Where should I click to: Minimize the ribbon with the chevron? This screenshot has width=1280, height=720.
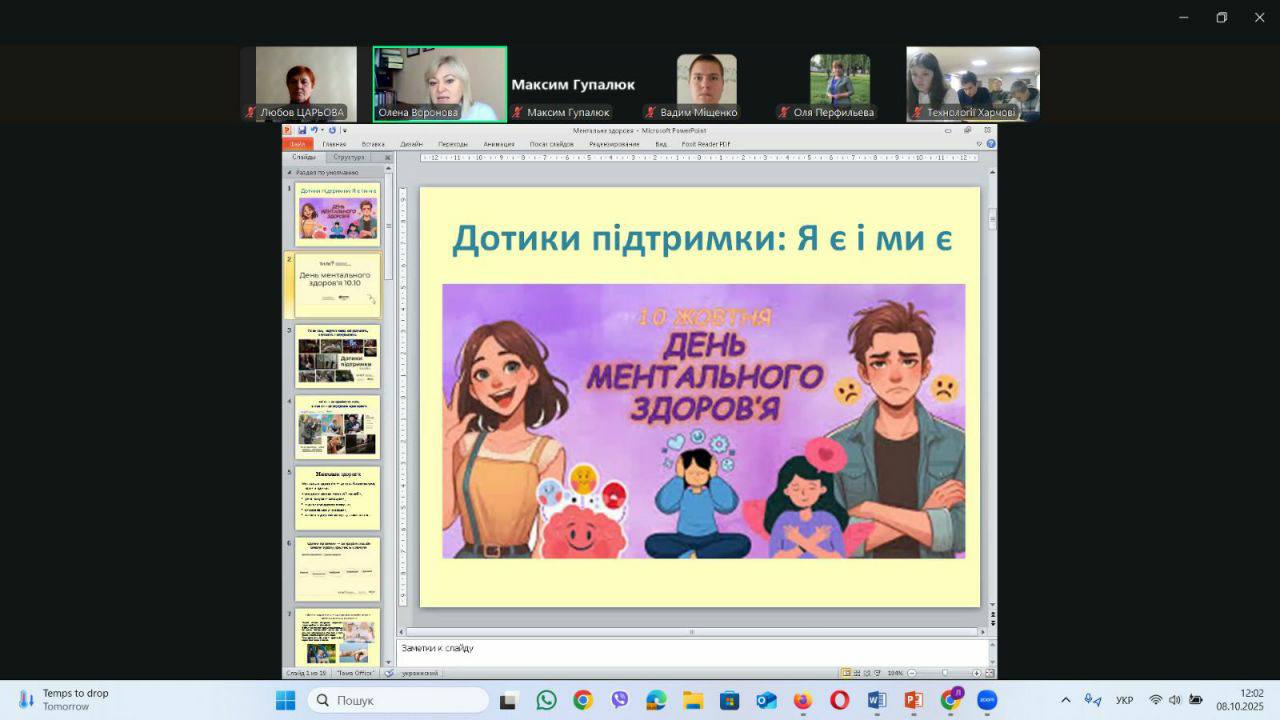[979, 144]
